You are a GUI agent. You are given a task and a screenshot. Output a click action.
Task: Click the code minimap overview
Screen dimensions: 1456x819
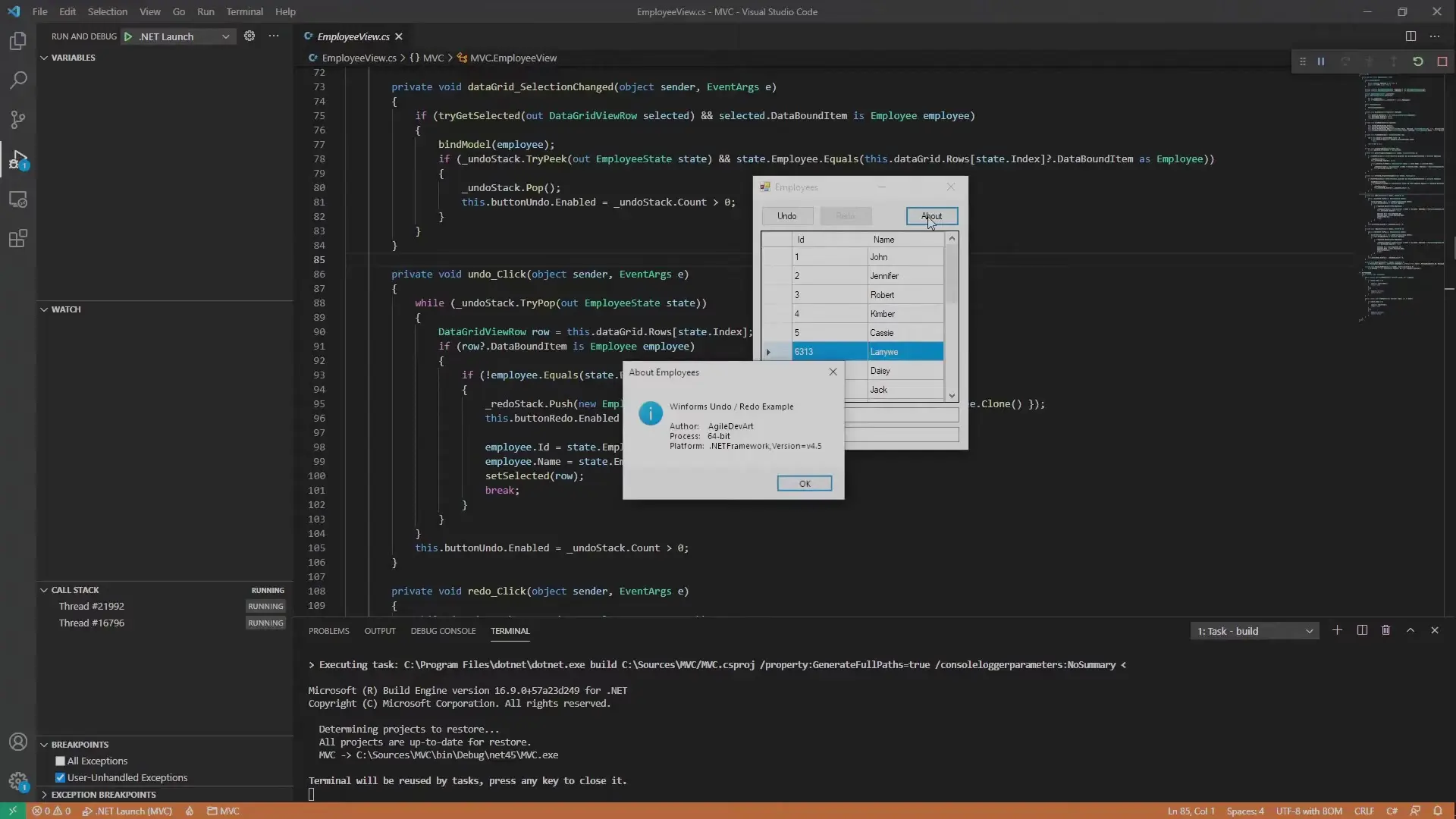tap(1403, 197)
